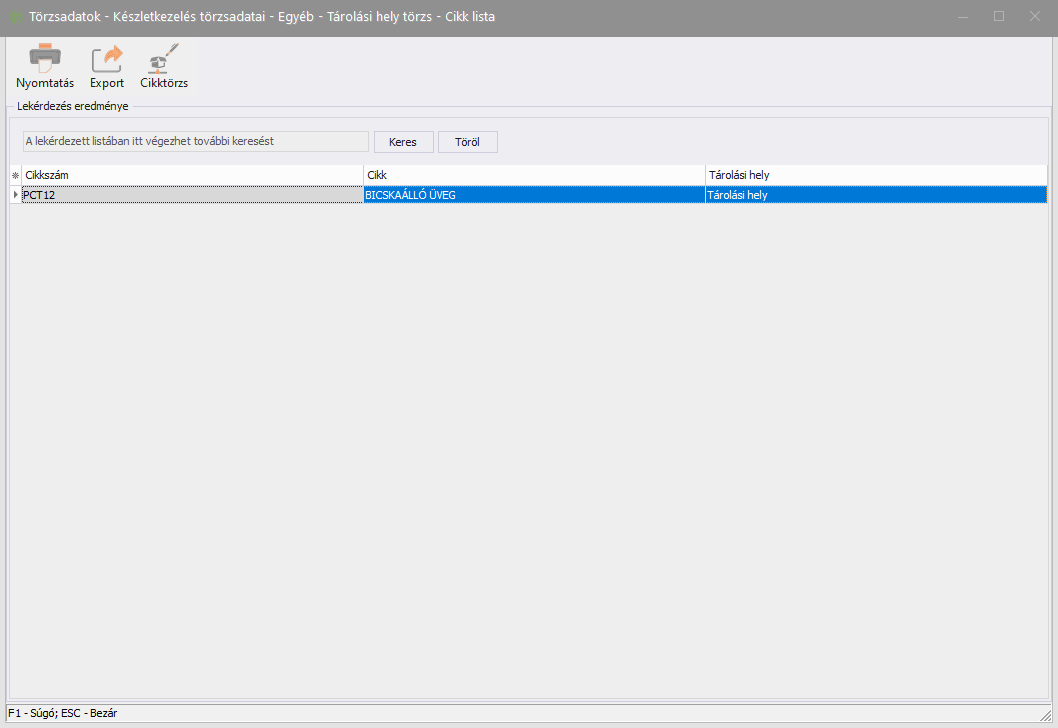This screenshot has width=1058, height=728.
Task: Maximize the Cikk lista window
Action: pyautogui.click(x=999, y=17)
